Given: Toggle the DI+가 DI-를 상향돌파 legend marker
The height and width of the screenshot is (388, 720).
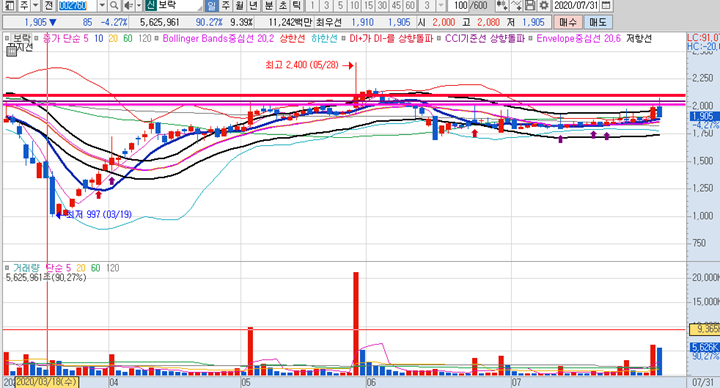Looking at the screenshot, I should pos(343,39).
